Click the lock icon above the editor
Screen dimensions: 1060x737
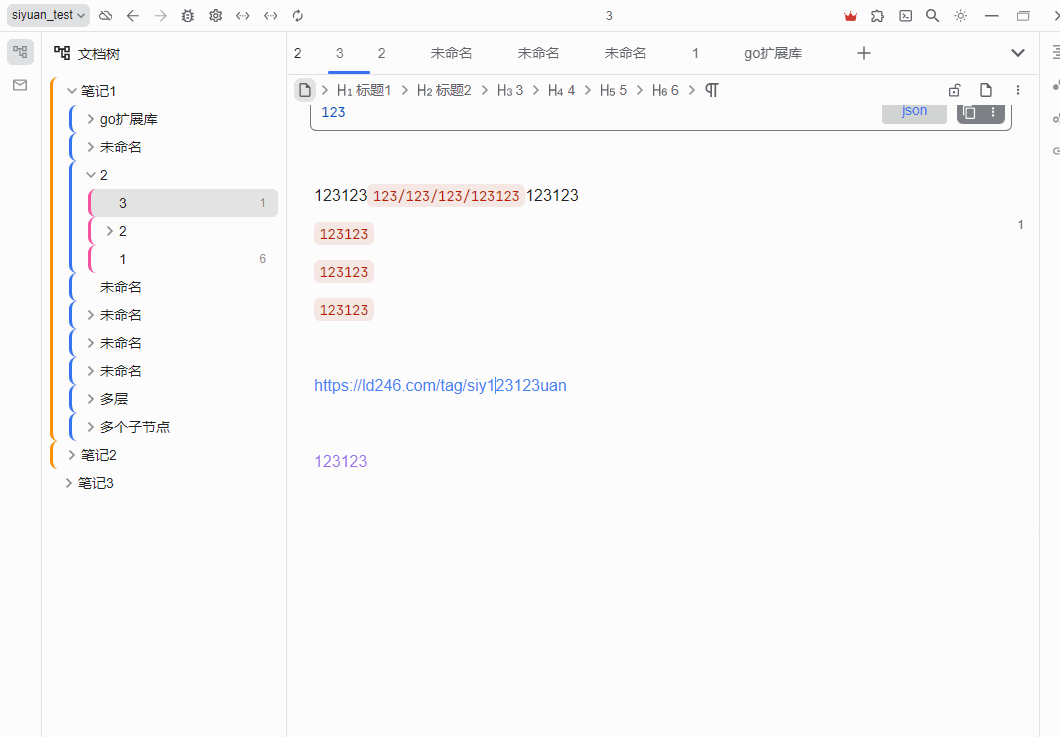coord(954,89)
